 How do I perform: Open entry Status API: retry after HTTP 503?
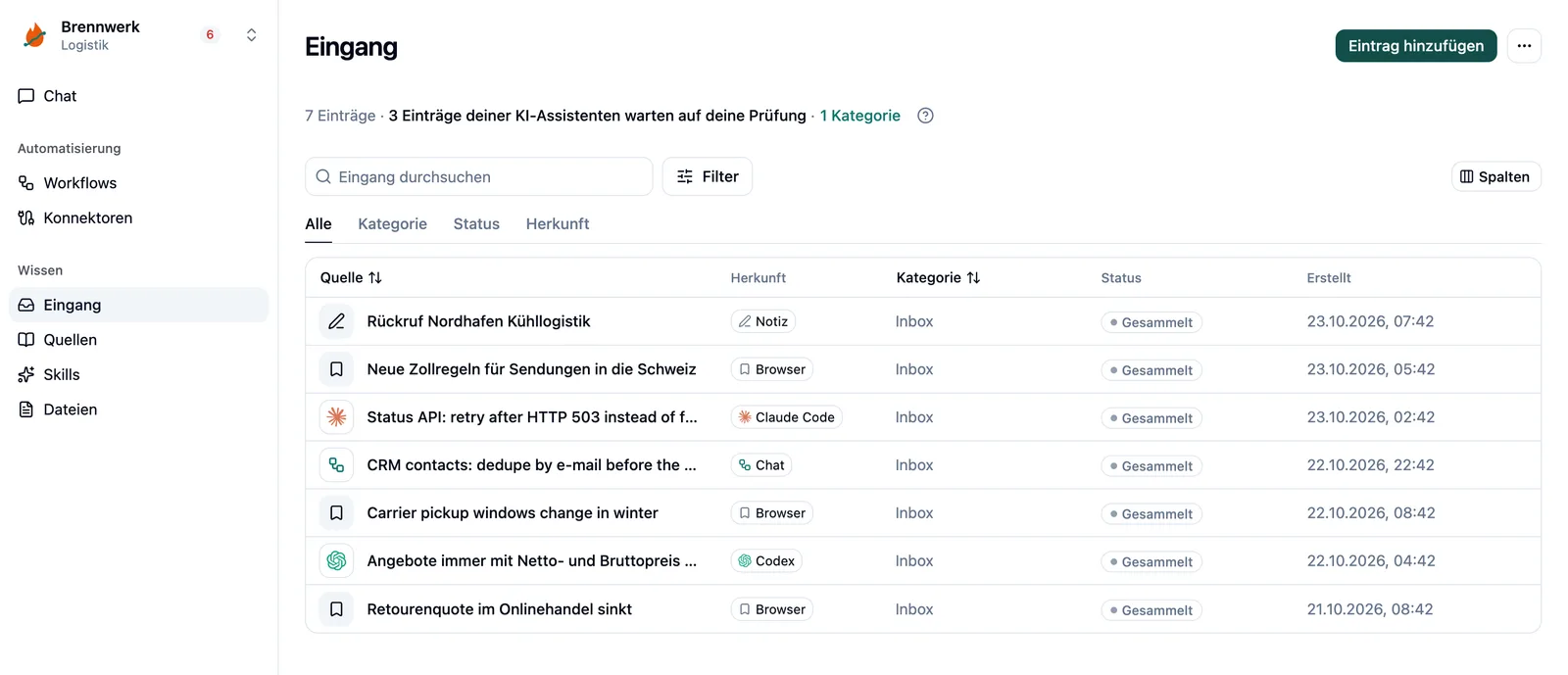532,417
